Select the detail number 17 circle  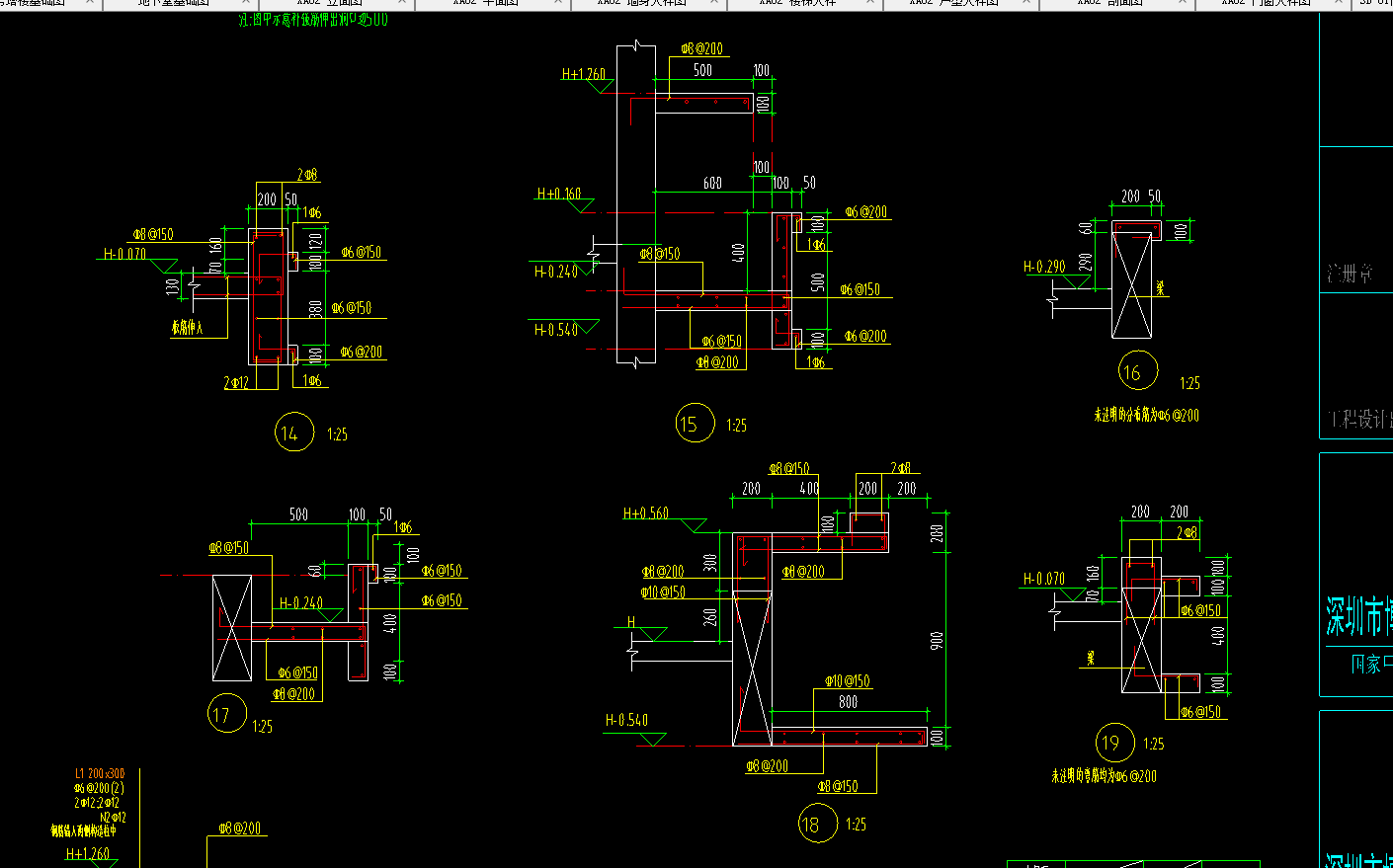coord(226,714)
